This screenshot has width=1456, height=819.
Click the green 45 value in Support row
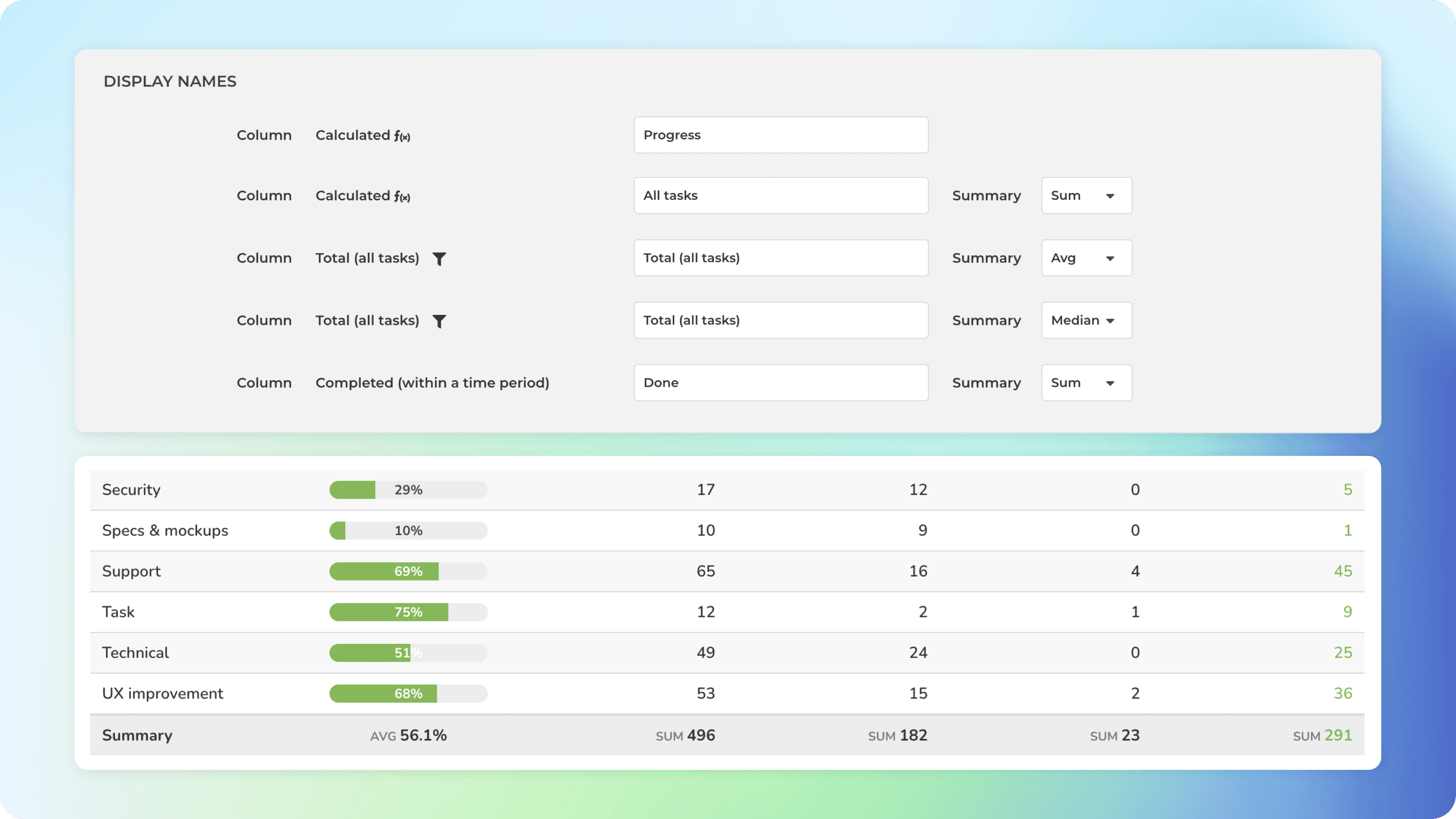[x=1342, y=571]
